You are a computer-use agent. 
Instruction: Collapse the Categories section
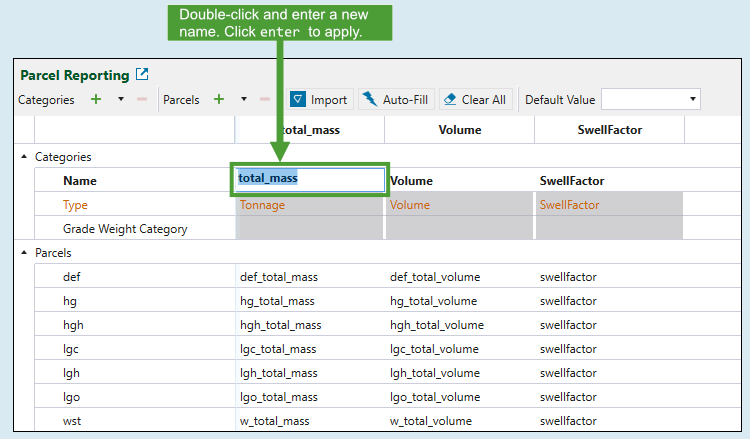pyautogui.click(x=24, y=156)
